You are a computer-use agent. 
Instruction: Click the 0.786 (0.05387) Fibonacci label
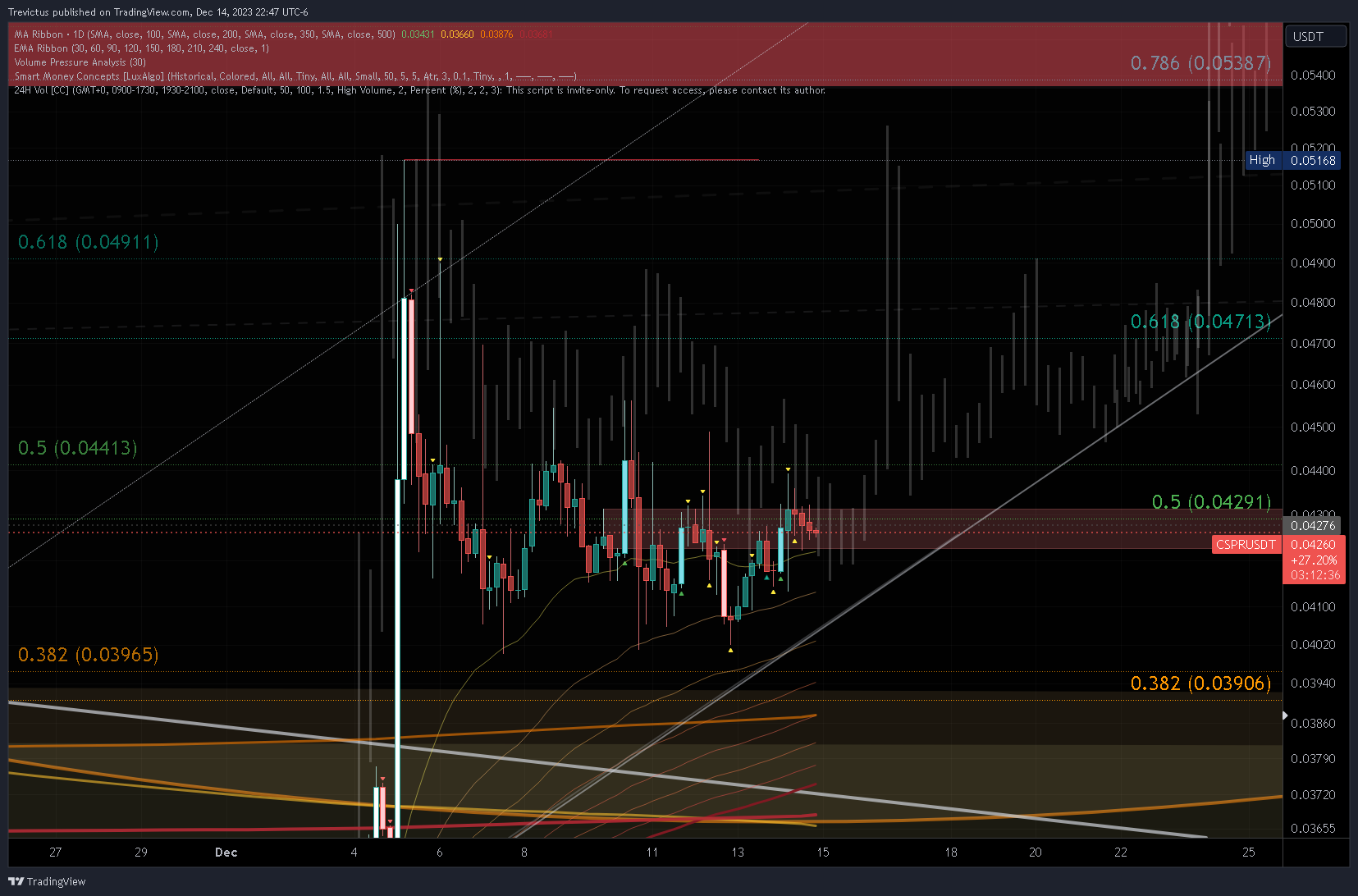[x=1200, y=63]
